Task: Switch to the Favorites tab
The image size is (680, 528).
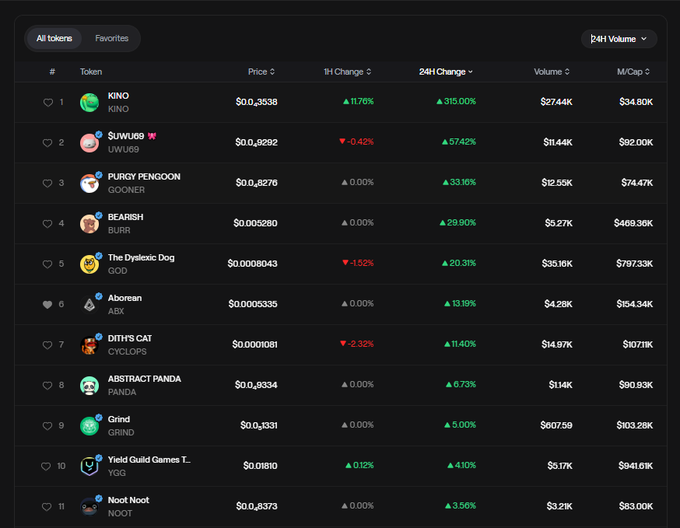Action: click(111, 38)
